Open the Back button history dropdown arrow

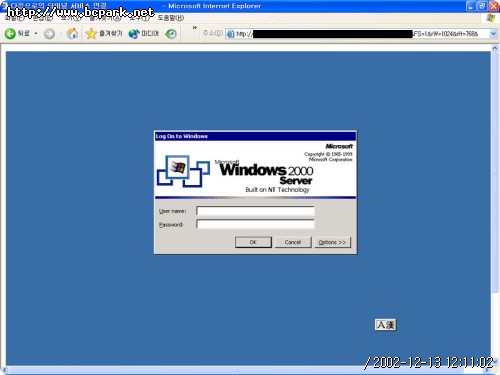[x=36, y=33]
